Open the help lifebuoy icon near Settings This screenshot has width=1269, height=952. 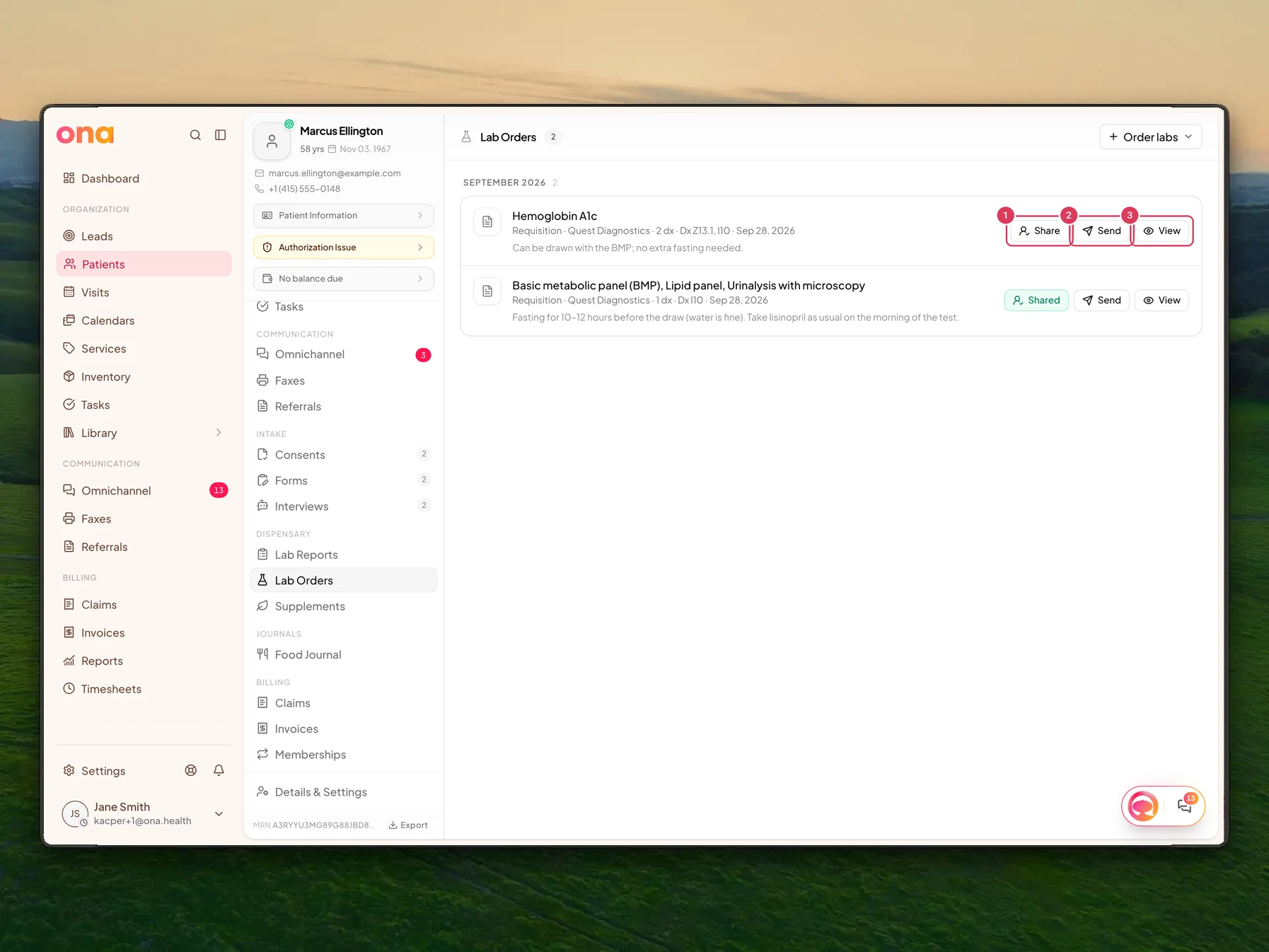click(191, 770)
